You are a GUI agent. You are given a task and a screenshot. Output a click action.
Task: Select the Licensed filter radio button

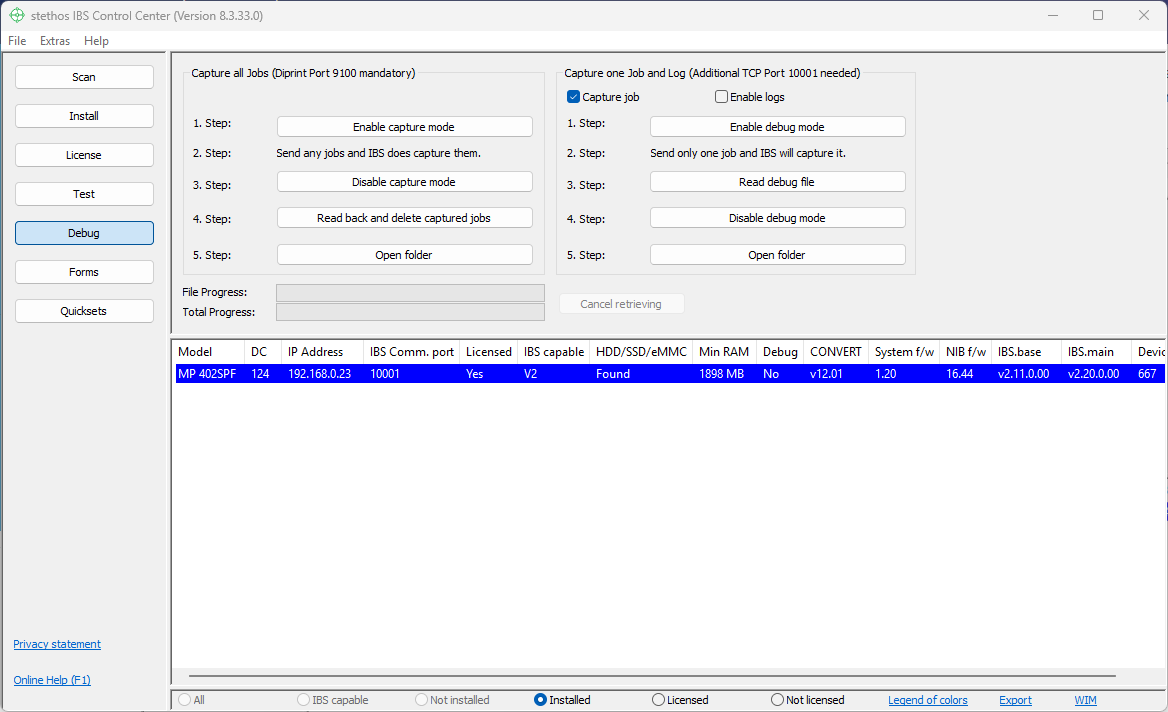pyautogui.click(x=658, y=699)
